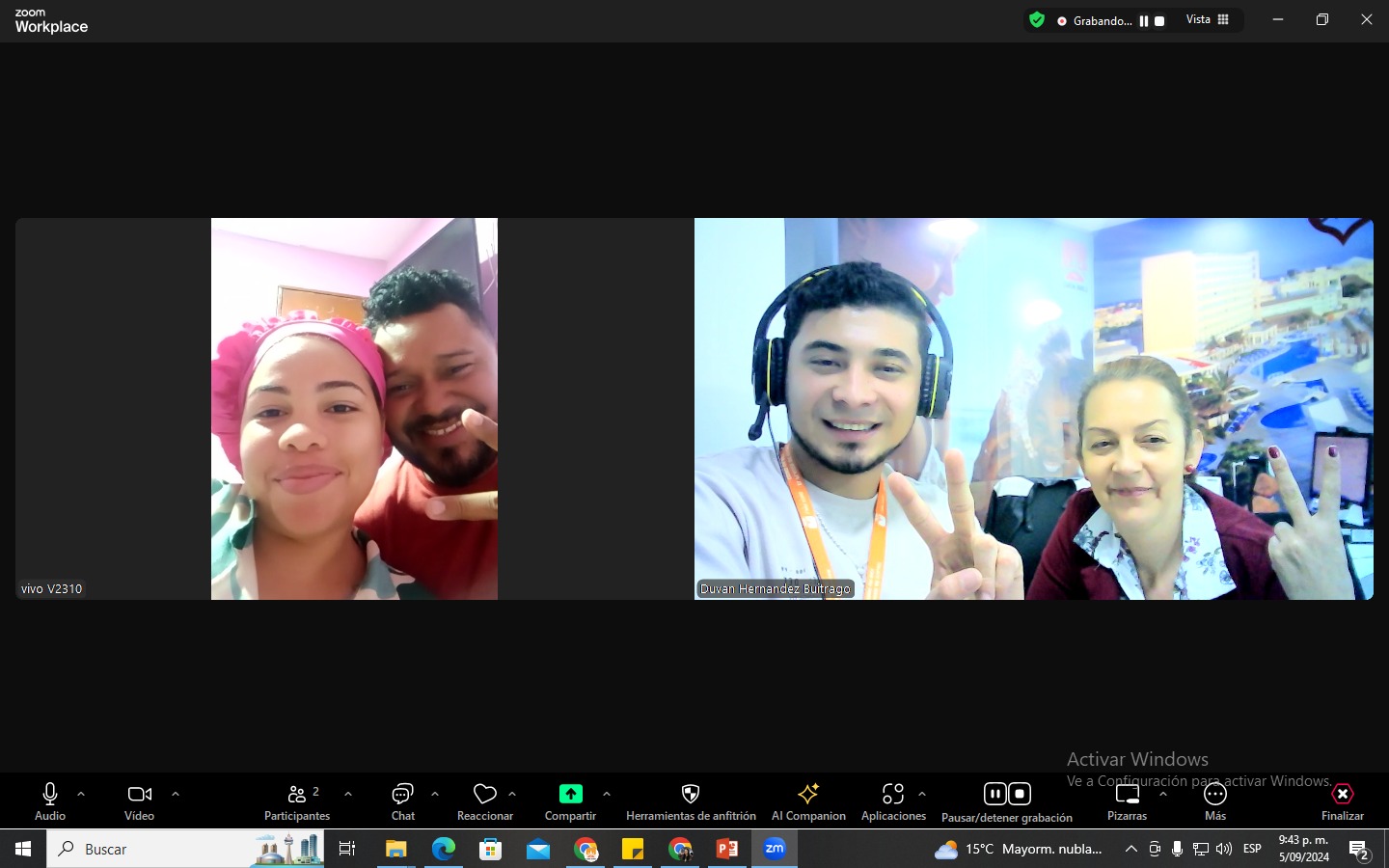Expand the audio options arrow

[81, 794]
